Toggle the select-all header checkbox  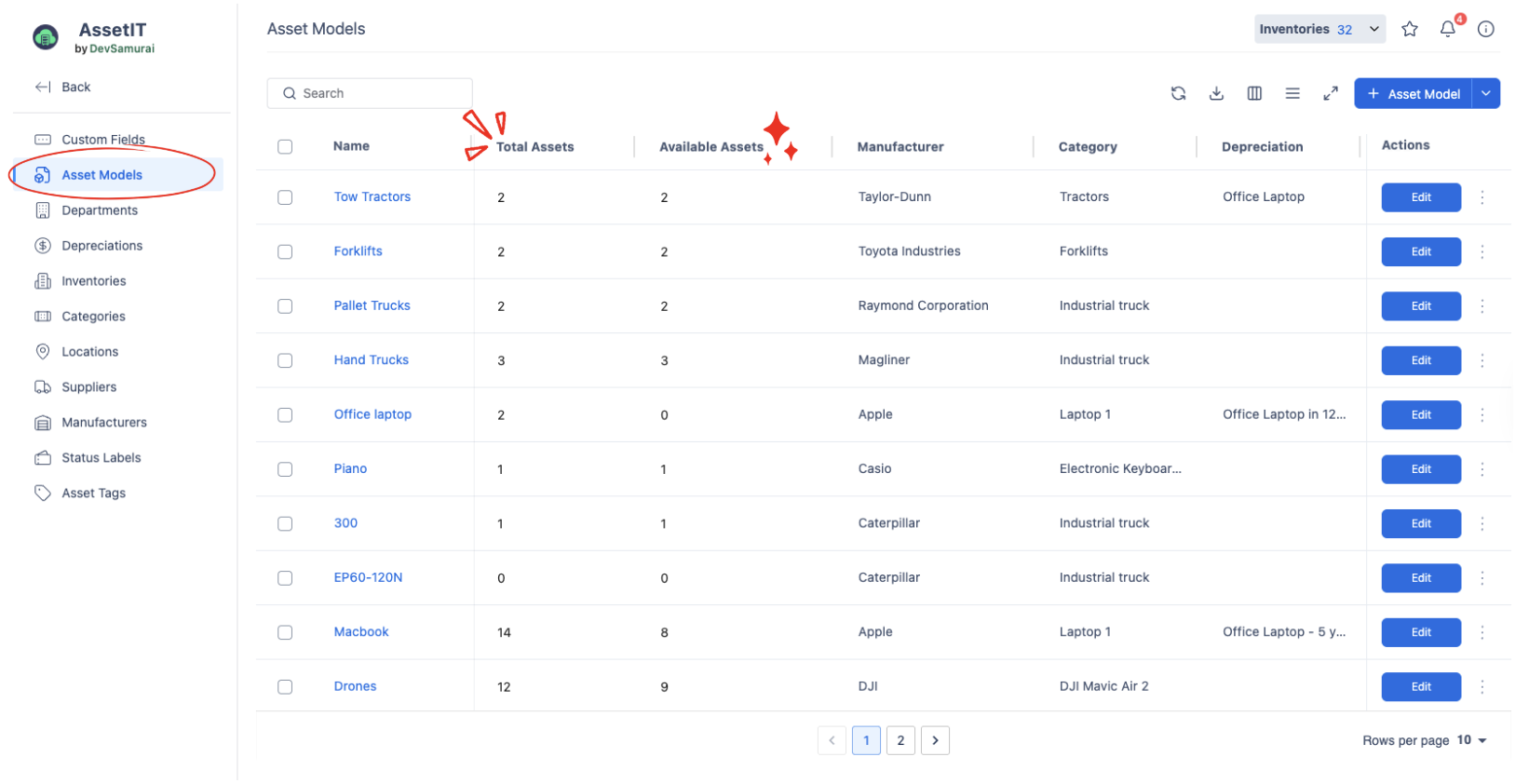(285, 146)
